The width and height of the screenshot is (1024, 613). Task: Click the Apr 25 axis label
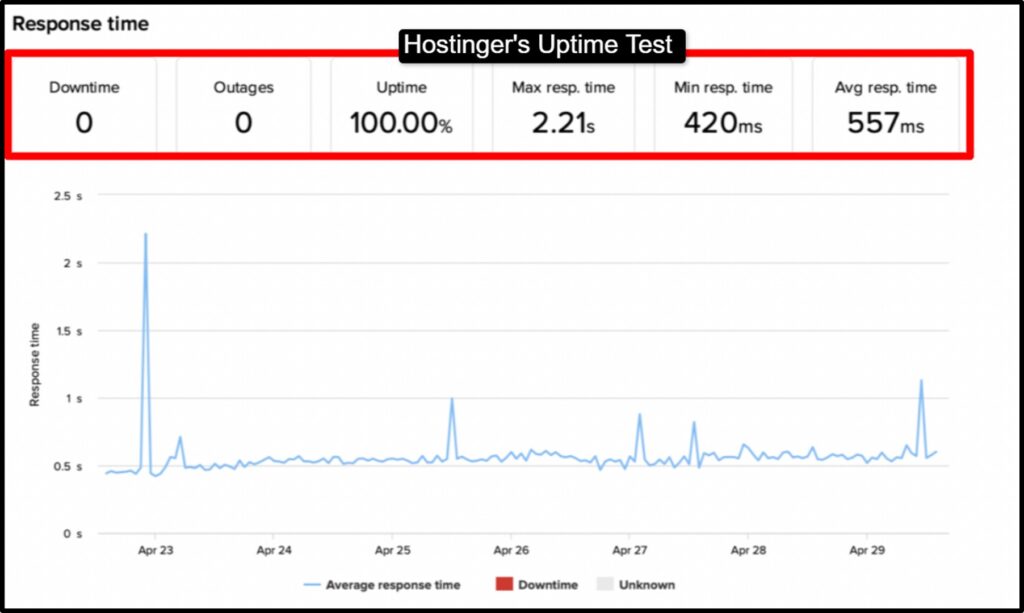[392, 550]
